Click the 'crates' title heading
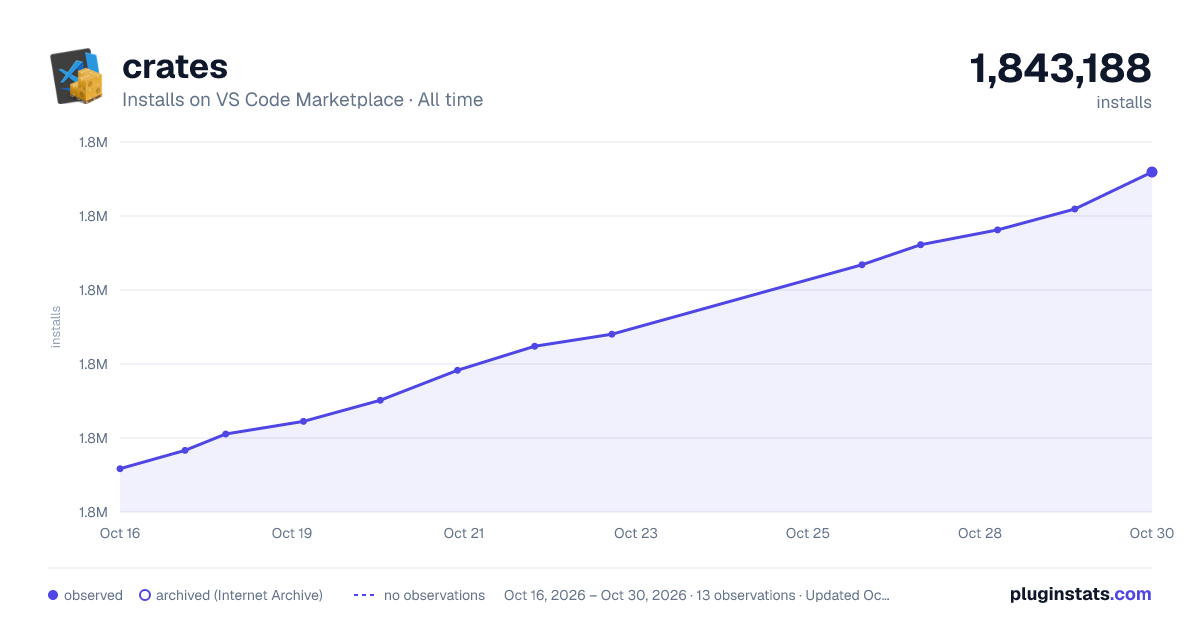Image resolution: width=1200 pixels, height=630 pixels. [x=175, y=66]
